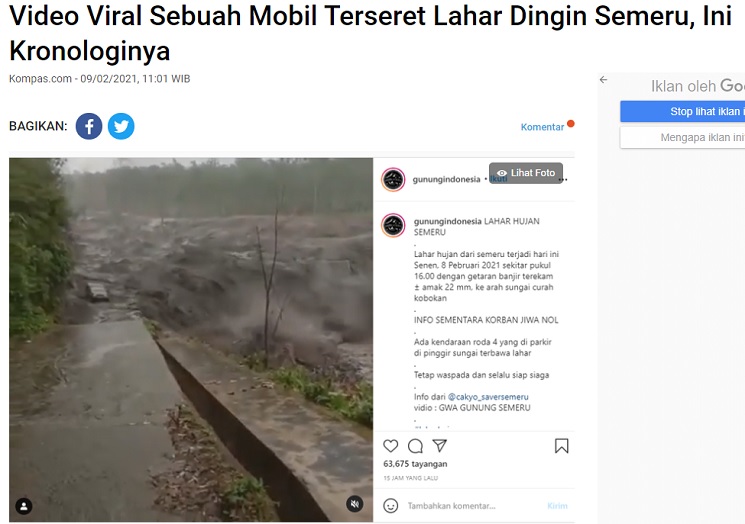Share article via Twitter icon
This screenshot has width=745, height=524.
pyautogui.click(x=121, y=126)
